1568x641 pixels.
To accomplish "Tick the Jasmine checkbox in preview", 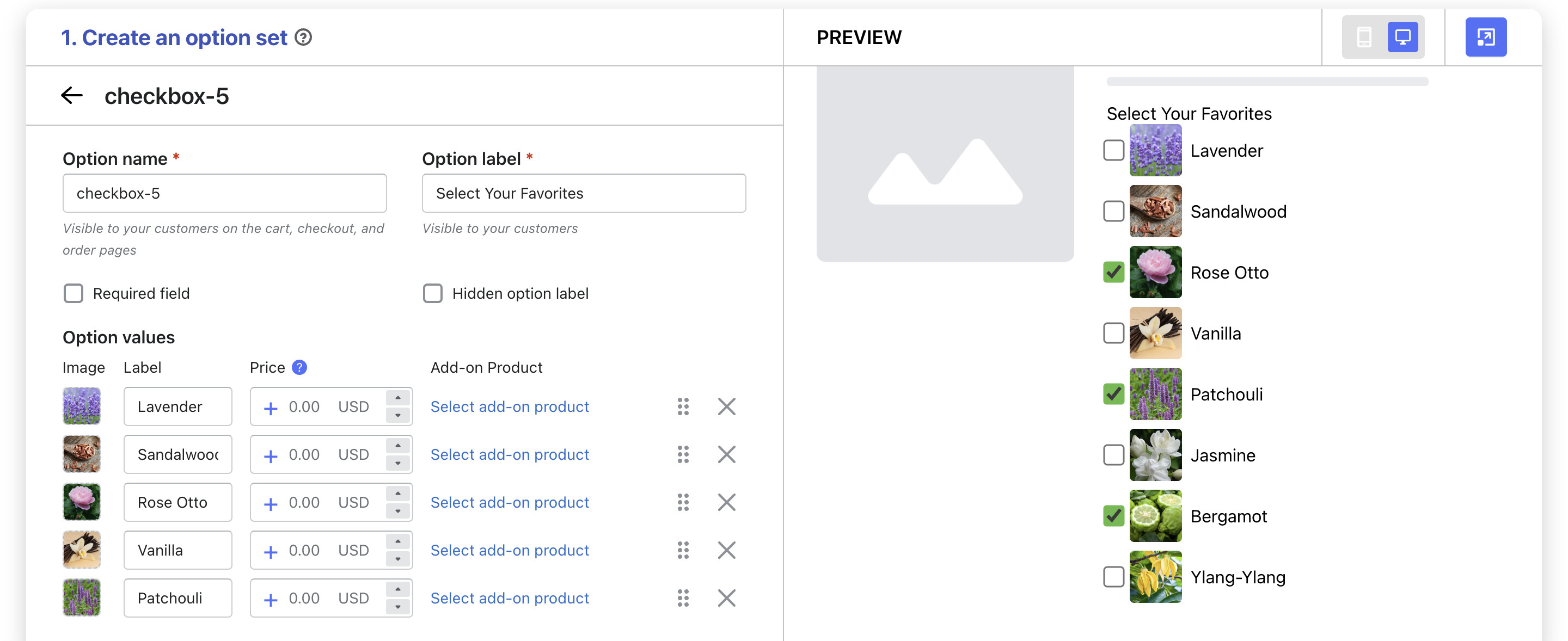I will 1113,455.
